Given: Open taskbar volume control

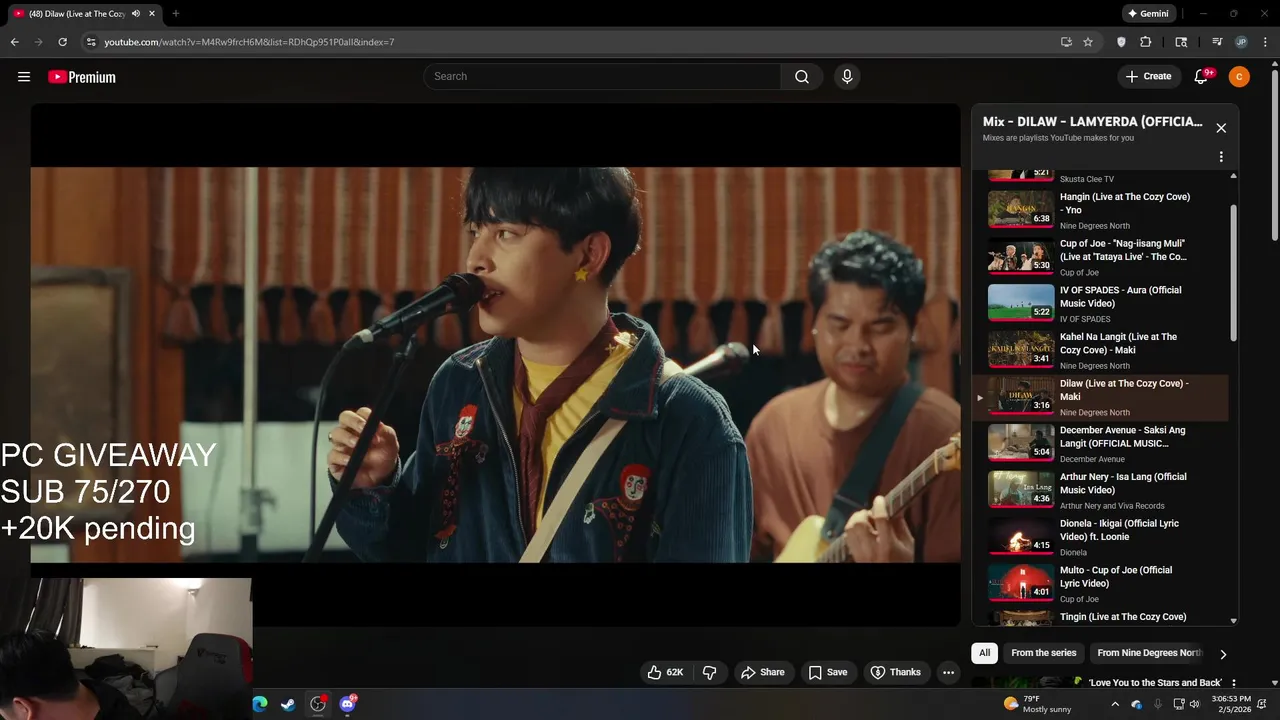Looking at the screenshot, I should 1194,704.
